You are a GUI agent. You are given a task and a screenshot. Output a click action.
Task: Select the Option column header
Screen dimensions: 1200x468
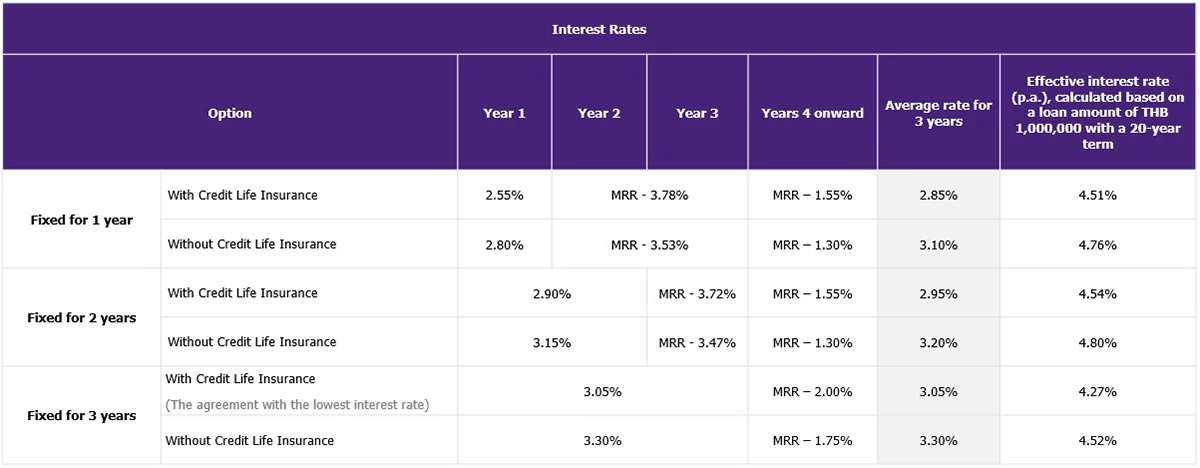pos(229,113)
